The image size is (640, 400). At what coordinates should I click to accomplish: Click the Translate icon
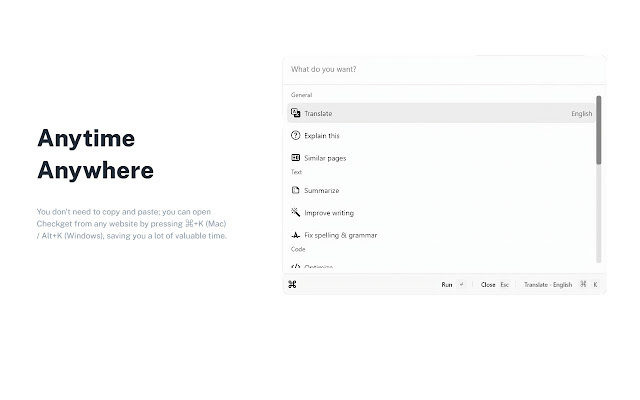point(296,114)
